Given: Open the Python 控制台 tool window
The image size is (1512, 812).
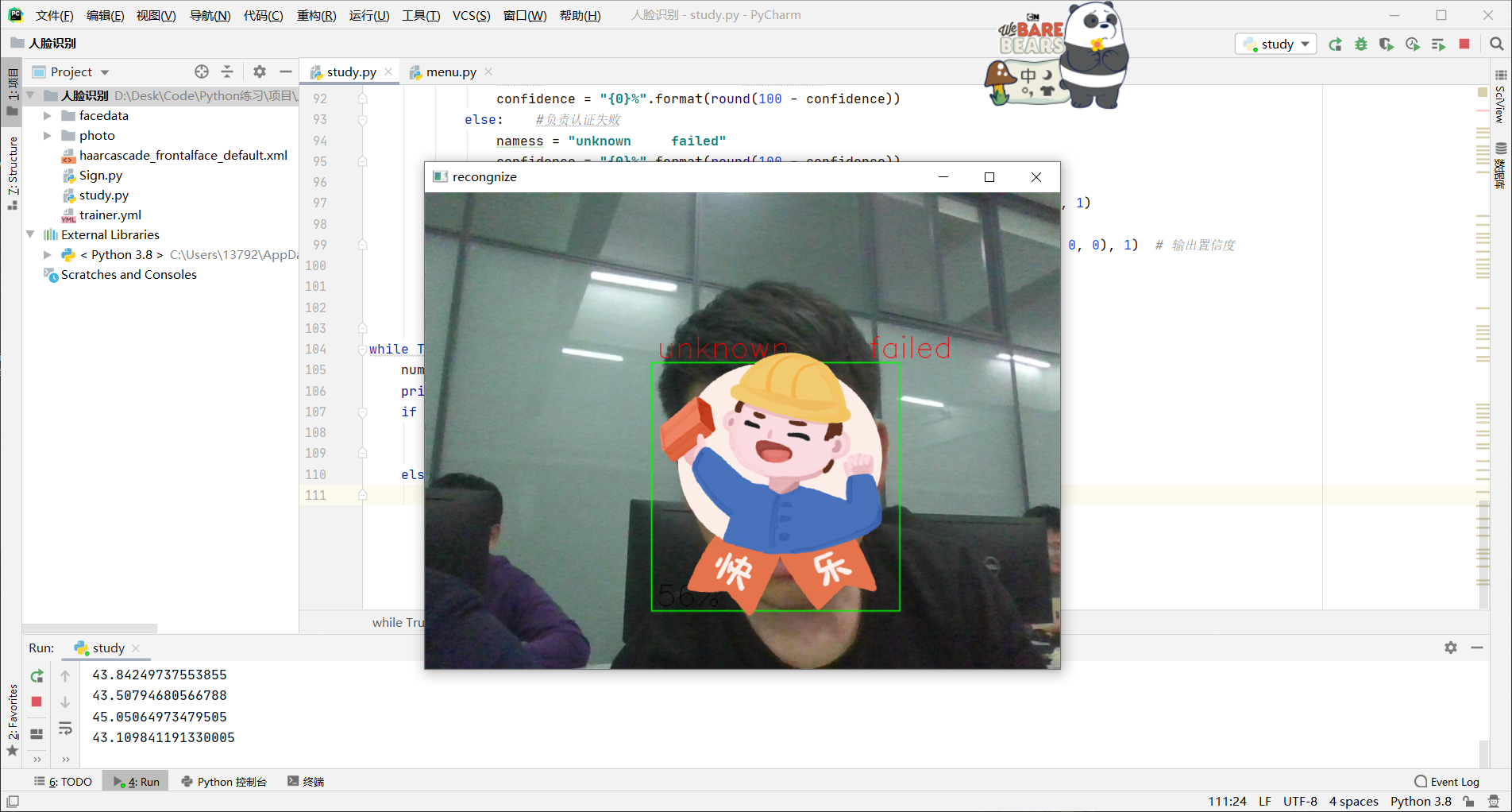Looking at the screenshot, I should pos(225,781).
